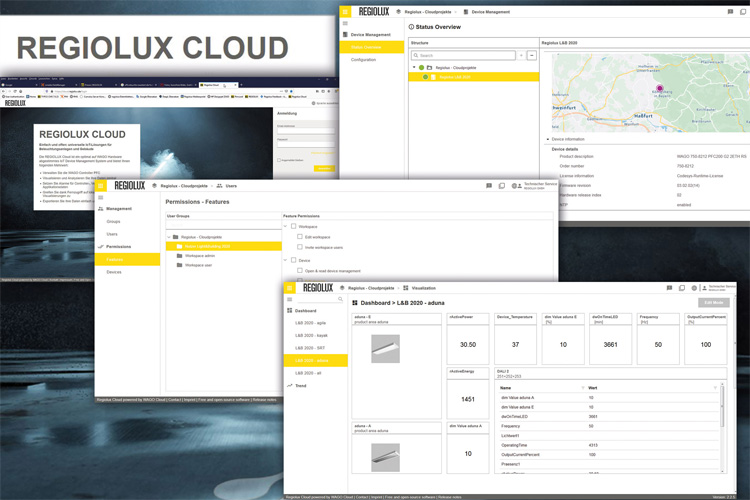Click the aduna - A luminaire thumbnail
This screenshot has width=750, height=500.
coord(386,457)
